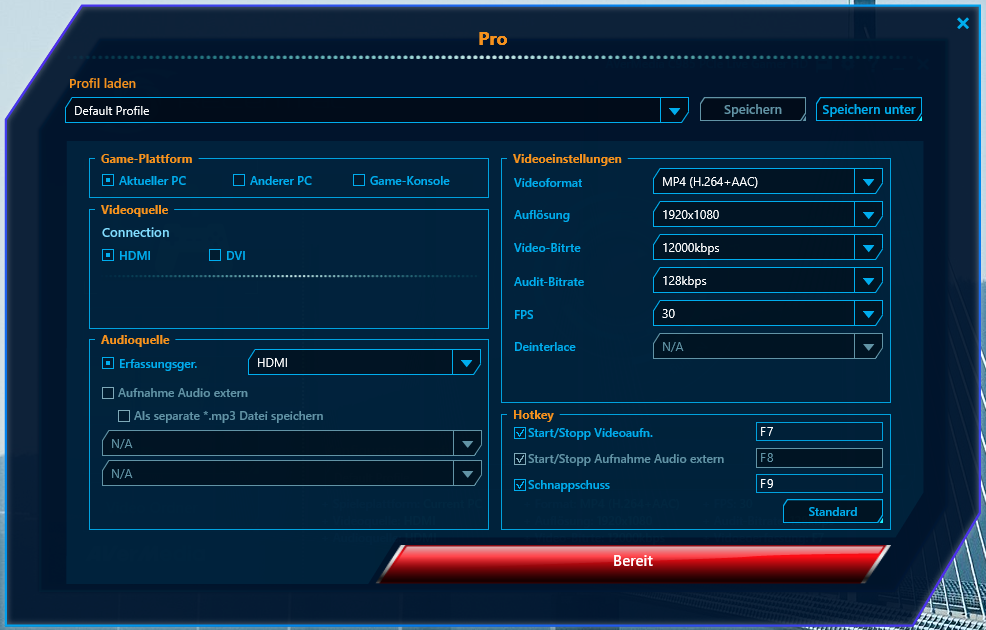
Task: Expand the Videoformat MP4 dropdown
Action: [x=768, y=182]
